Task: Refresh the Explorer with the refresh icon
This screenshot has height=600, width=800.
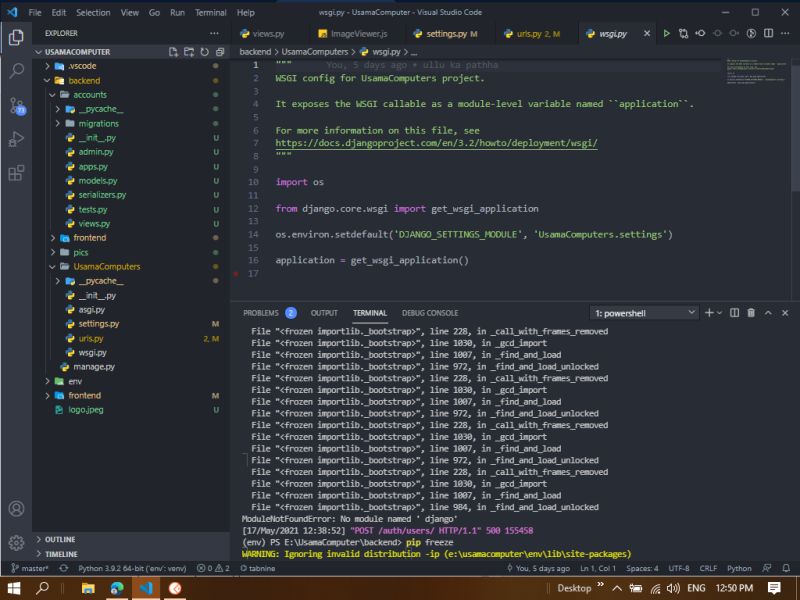Action: point(205,51)
